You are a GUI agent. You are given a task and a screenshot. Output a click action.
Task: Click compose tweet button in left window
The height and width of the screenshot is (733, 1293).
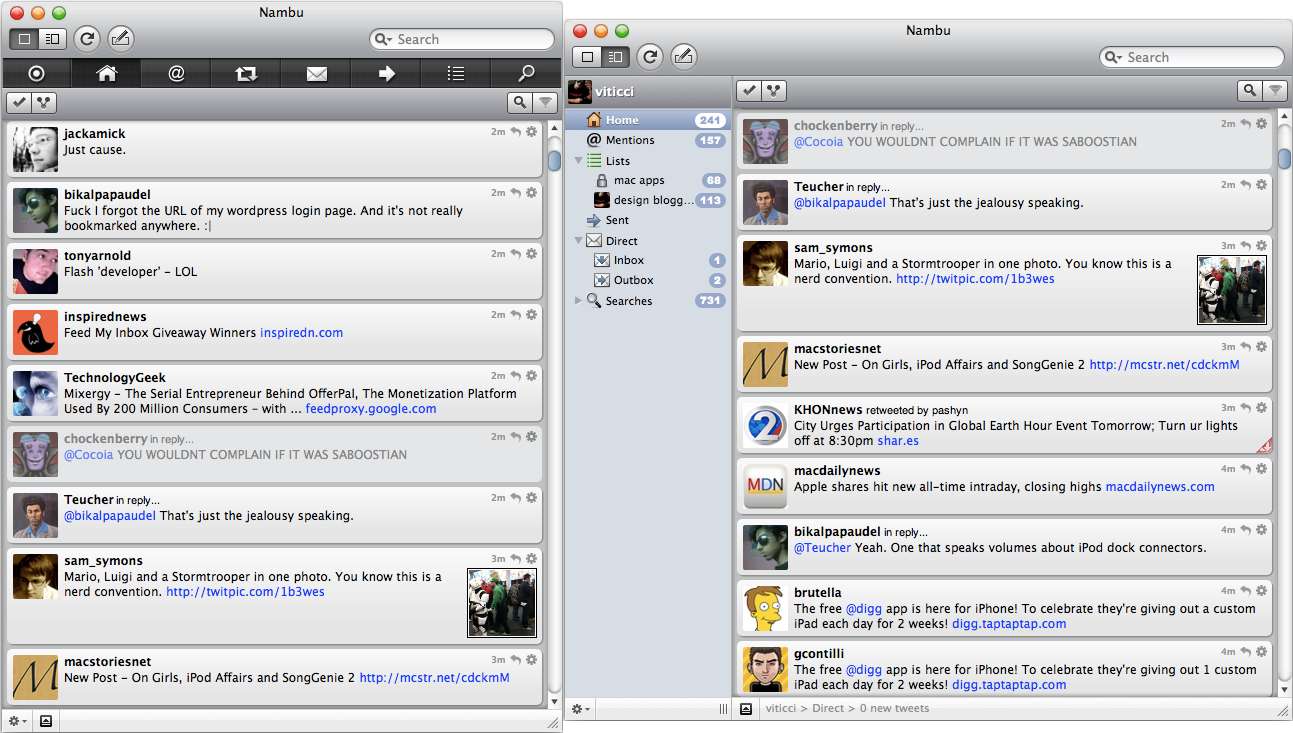pyautogui.click(x=121, y=39)
